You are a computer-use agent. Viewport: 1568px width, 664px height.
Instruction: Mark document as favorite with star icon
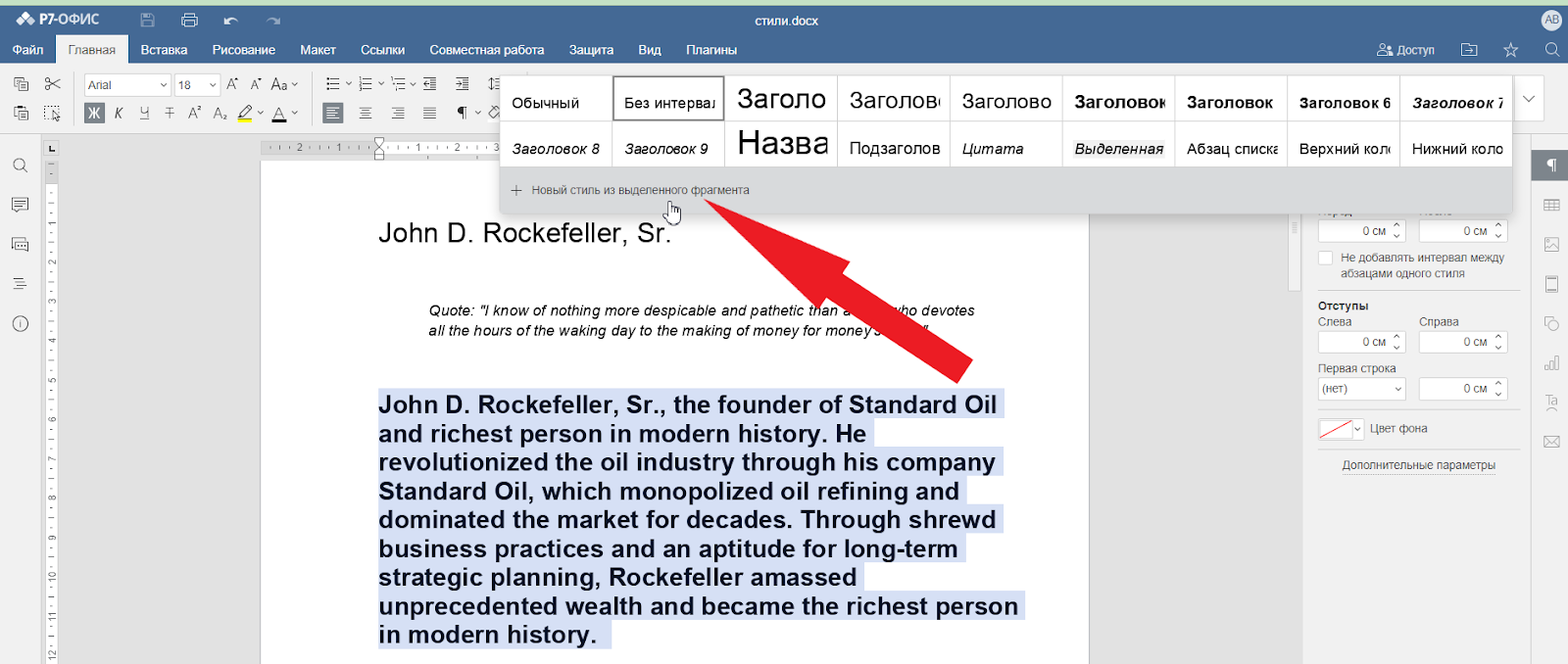tap(1510, 49)
